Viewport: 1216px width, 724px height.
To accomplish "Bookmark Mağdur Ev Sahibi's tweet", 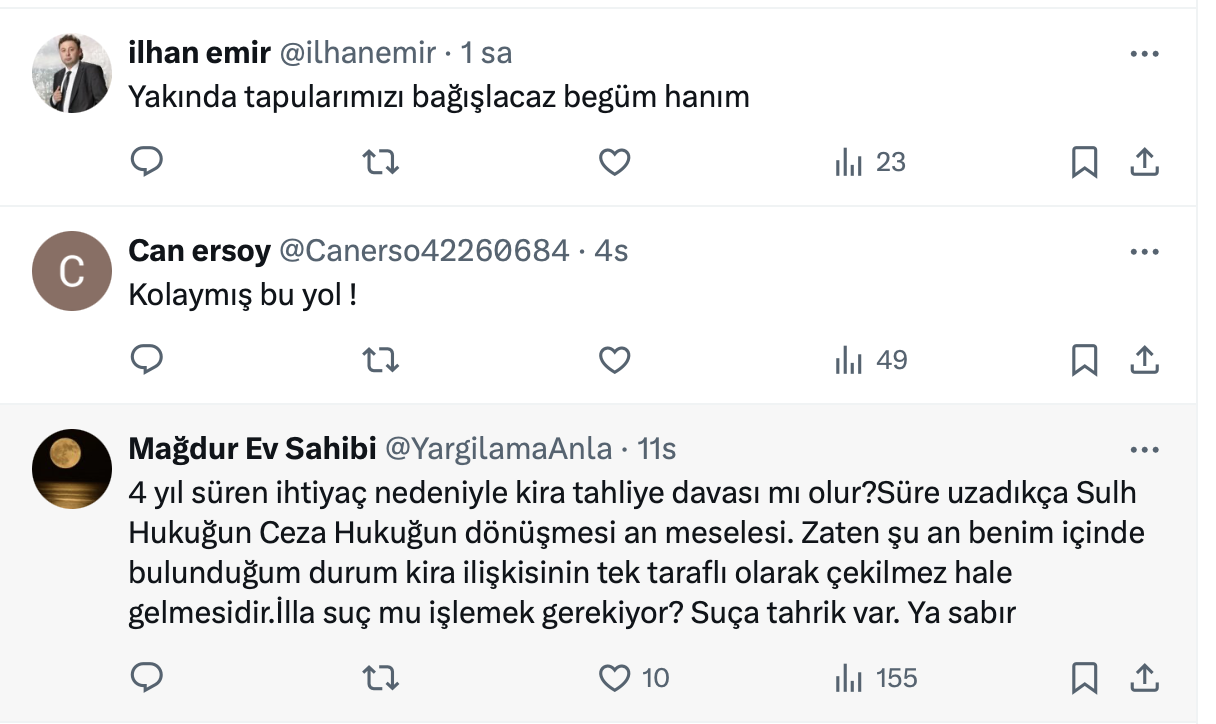I will coord(1084,678).
